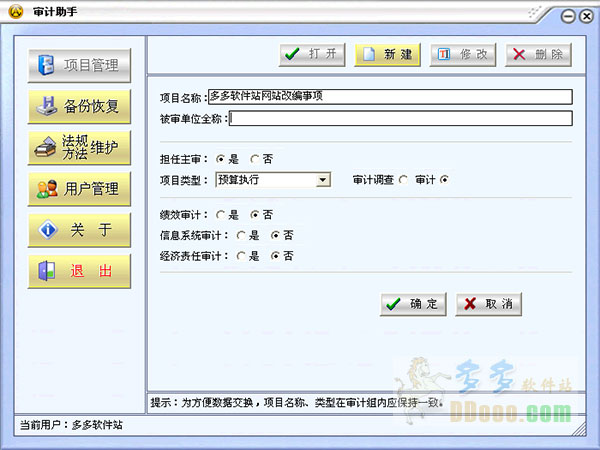
Task: Select 否 for 经济责任审计
Action: 275,256
